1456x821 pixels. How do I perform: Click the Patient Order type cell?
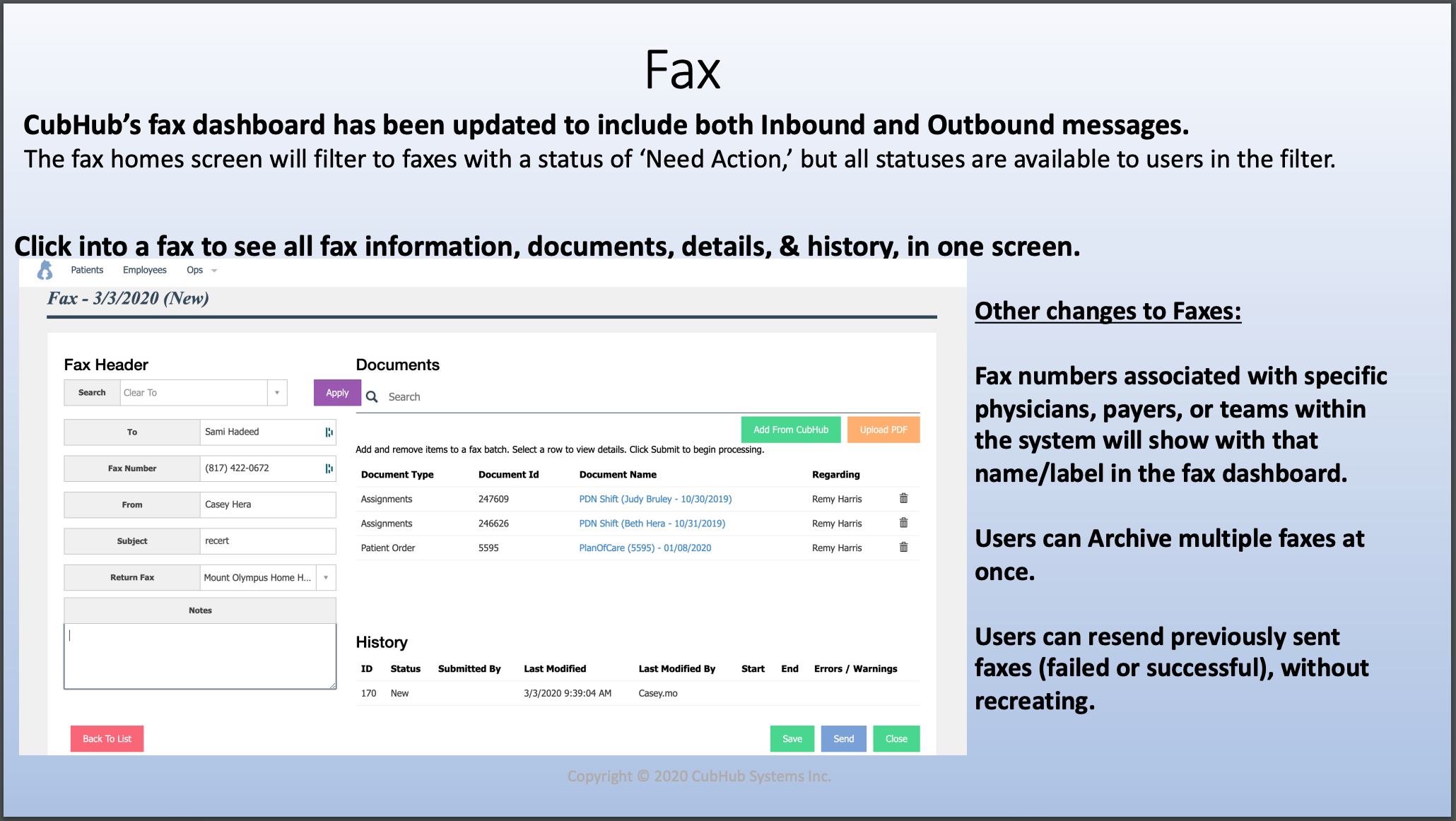(x=387, y=548)
